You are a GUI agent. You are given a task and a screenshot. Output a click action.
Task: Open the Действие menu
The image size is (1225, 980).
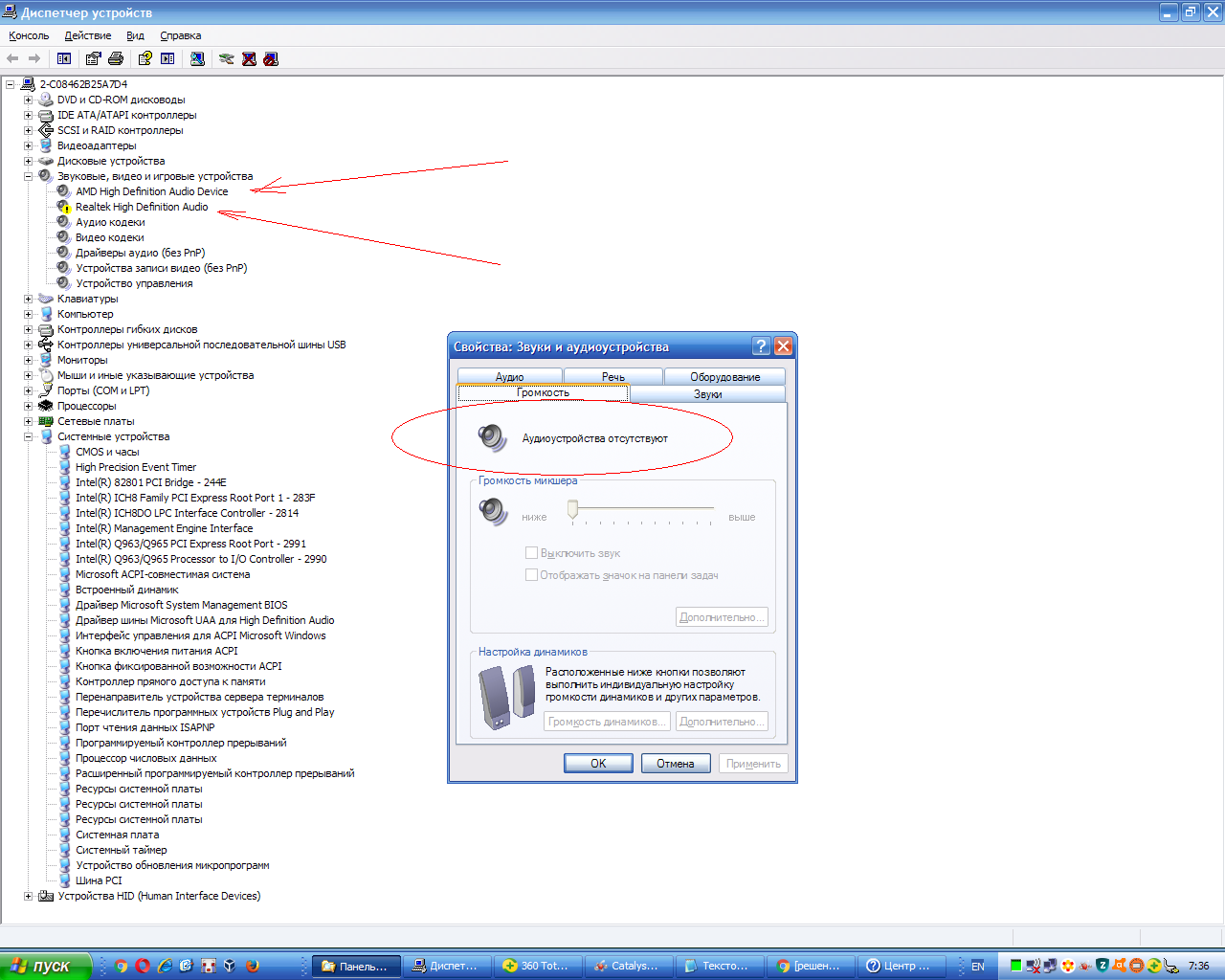click(x=88, y=35)
